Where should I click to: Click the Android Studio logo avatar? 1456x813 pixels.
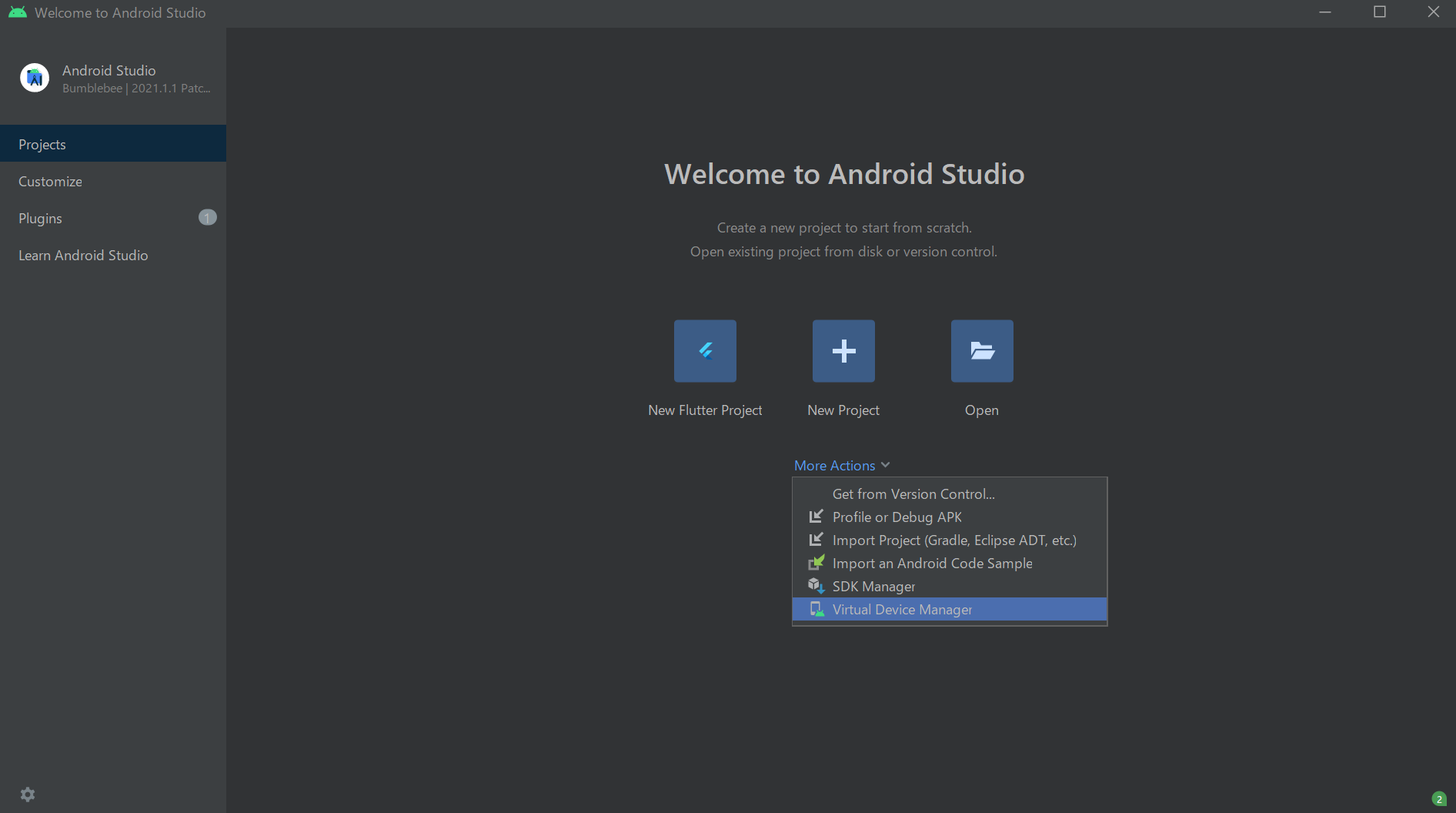point(35,78)
